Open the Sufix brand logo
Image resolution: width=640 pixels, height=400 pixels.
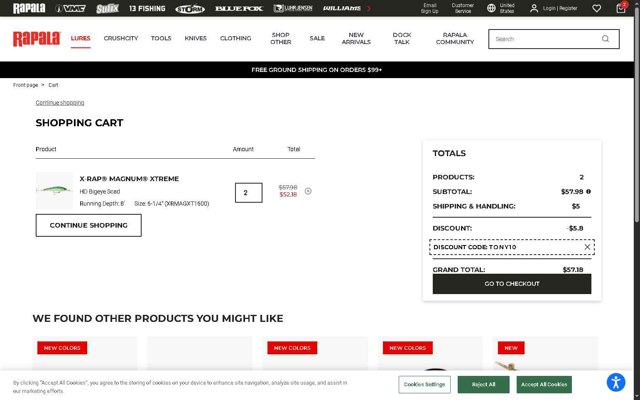click(x=107, y=8)
